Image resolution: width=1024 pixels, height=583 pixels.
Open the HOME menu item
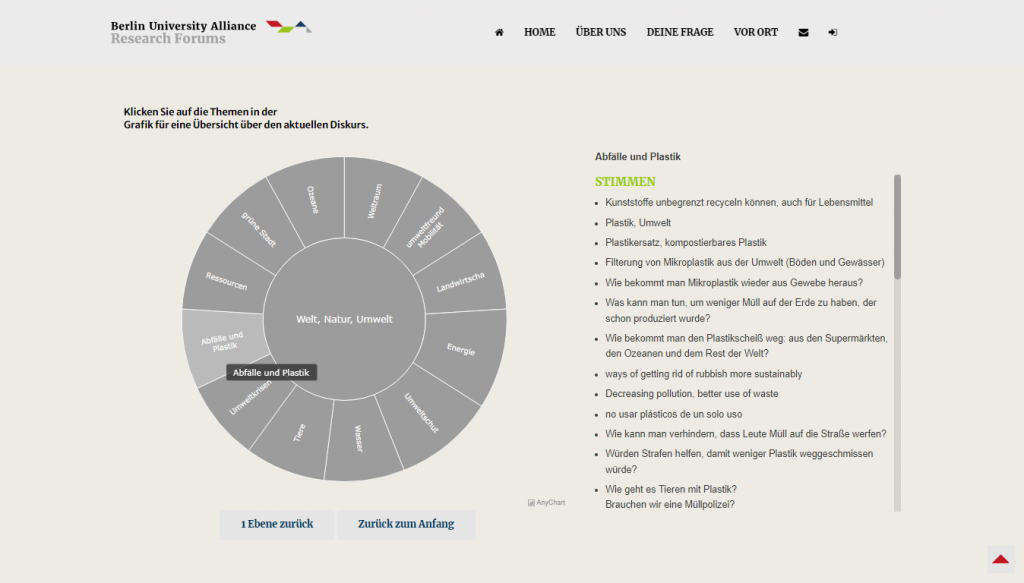539,32
